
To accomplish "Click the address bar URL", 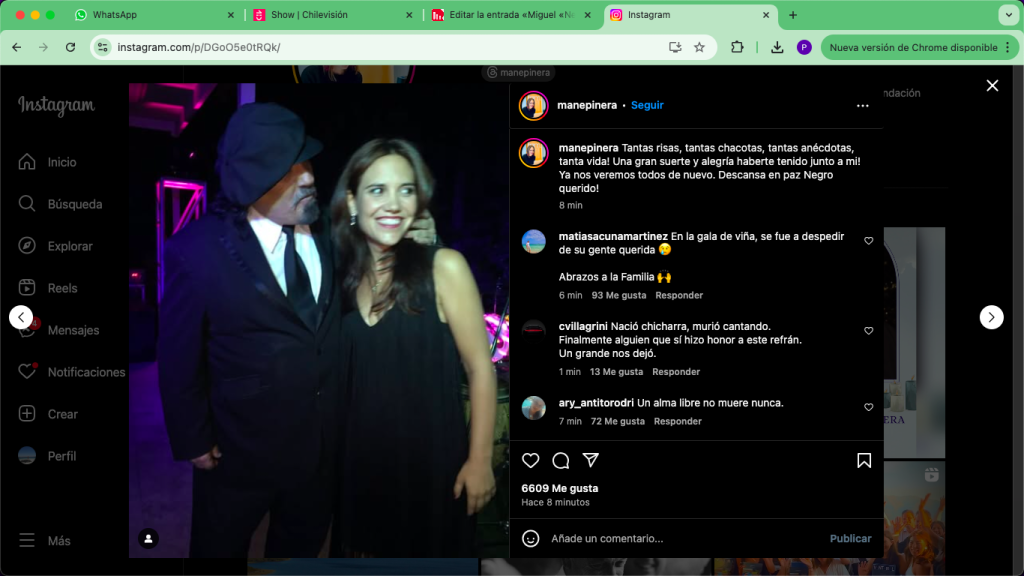I will click(x=199, y=47).
